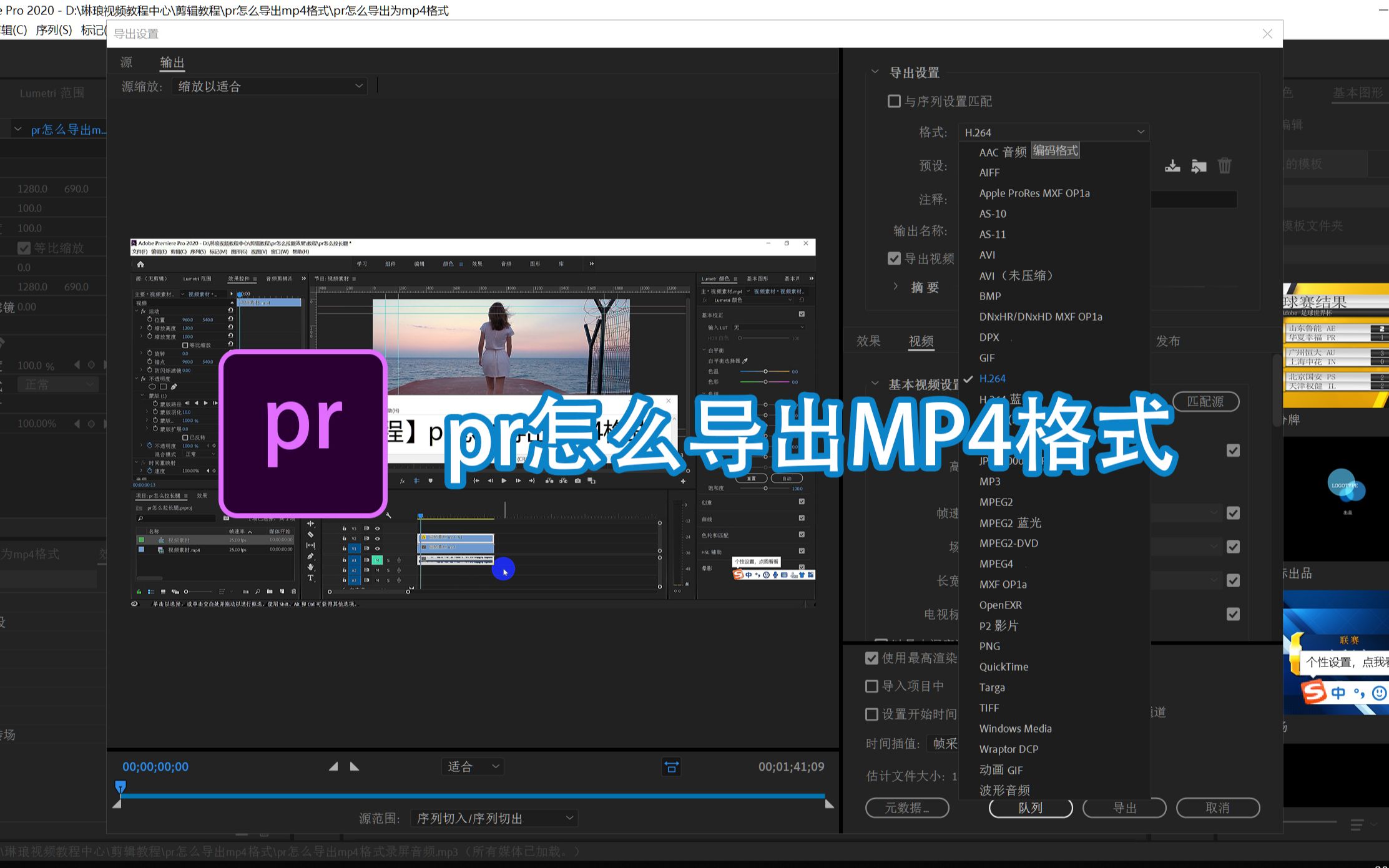Viewport: 1389px width, 868px height.
Task: Open the 源缩放 dropdown showing 缩放以适合
Action: tap(270, 86)
